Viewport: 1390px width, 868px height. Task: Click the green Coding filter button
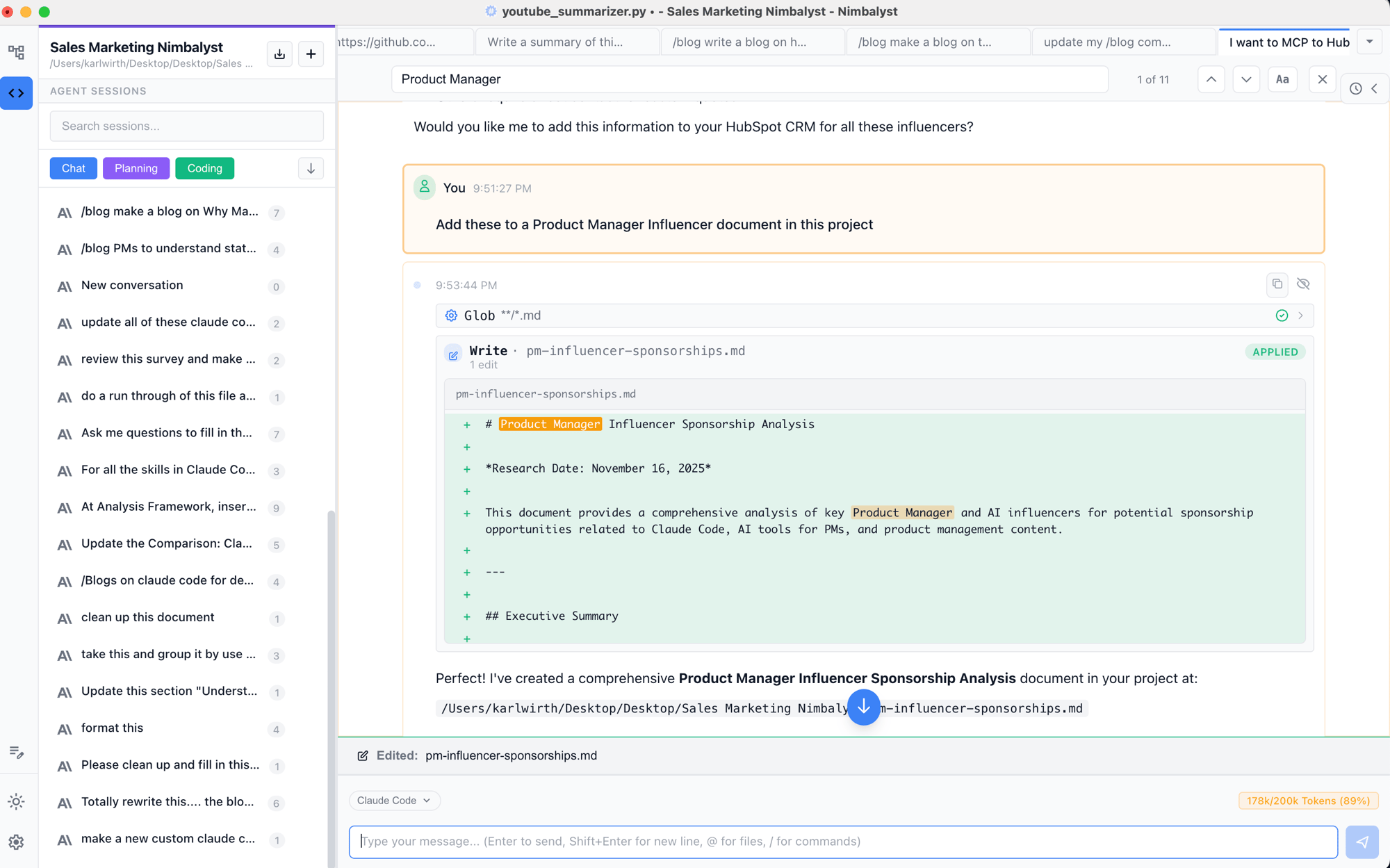point(204,168)
